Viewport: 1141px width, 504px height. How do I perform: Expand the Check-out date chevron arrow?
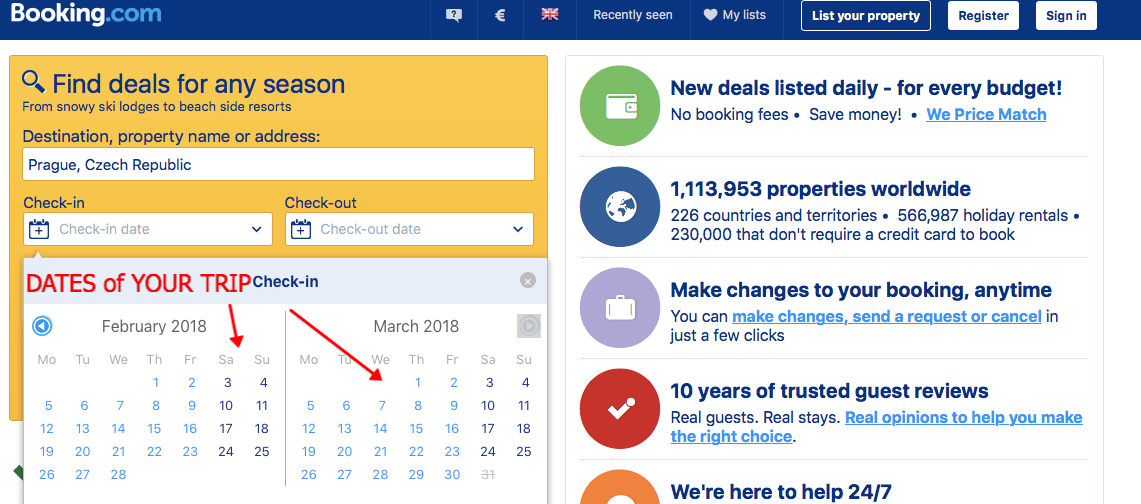(518, 229)
